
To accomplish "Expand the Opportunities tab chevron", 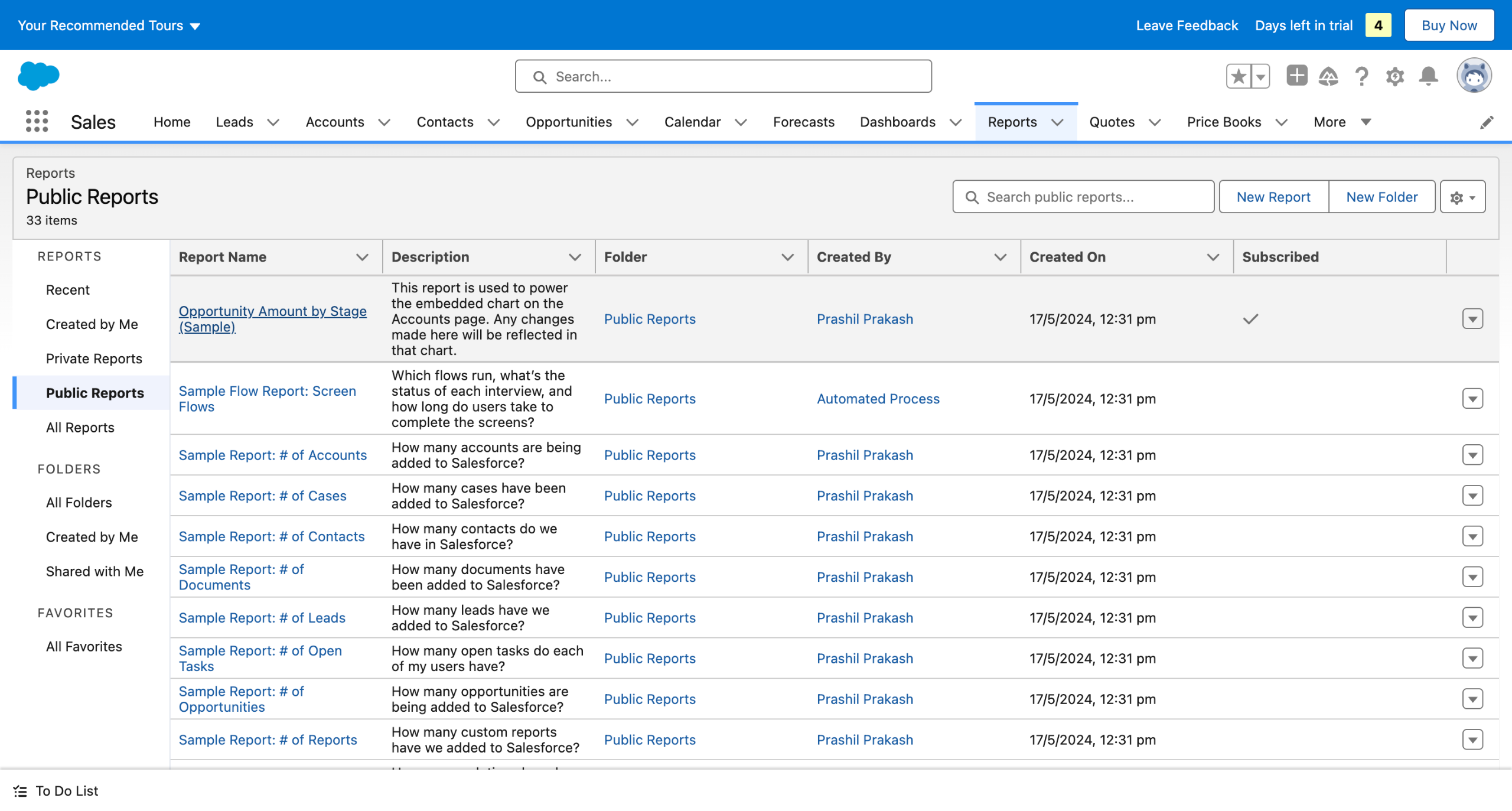I will 632,122.
